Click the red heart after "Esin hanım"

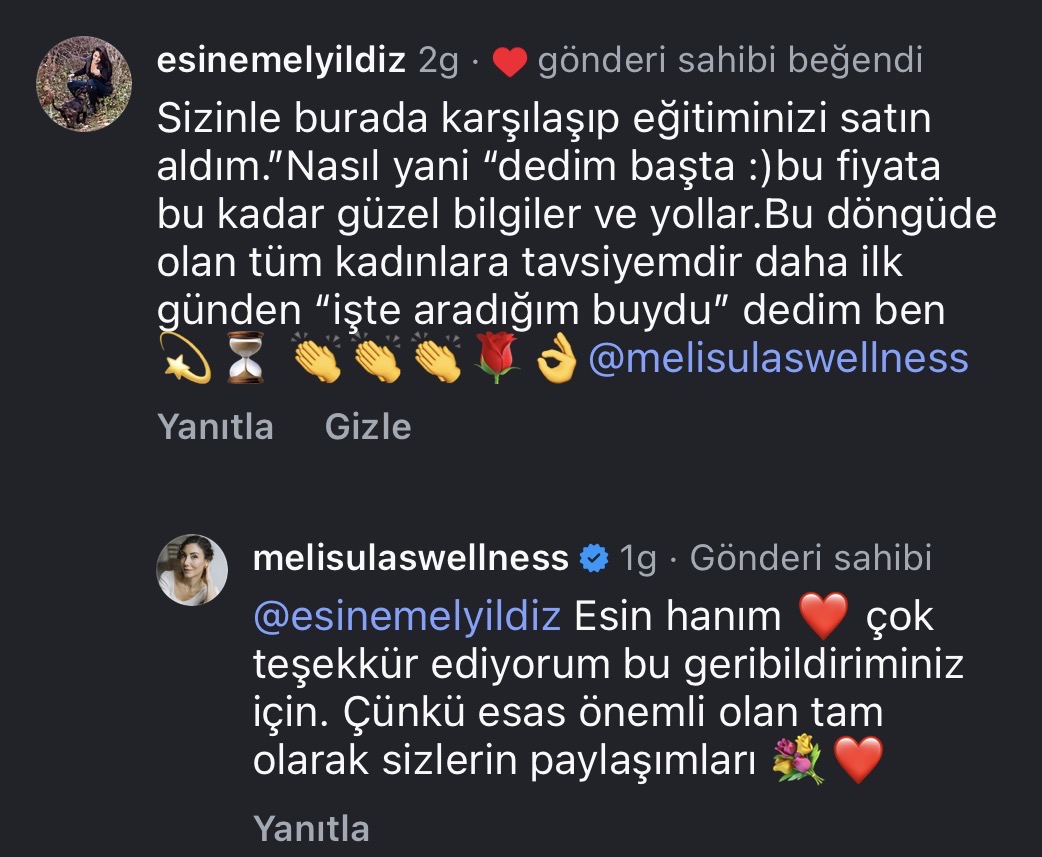825,616
